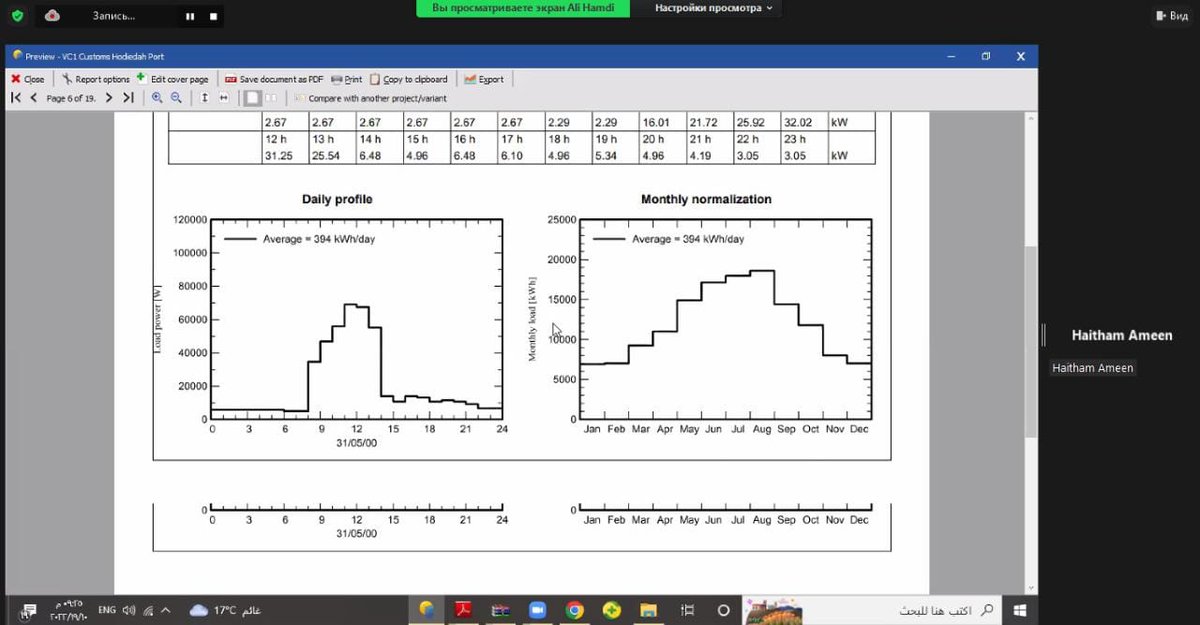This screenshot has width=1200, height=625.
Task: Jump to the last page
Action: tap(128, 98)
